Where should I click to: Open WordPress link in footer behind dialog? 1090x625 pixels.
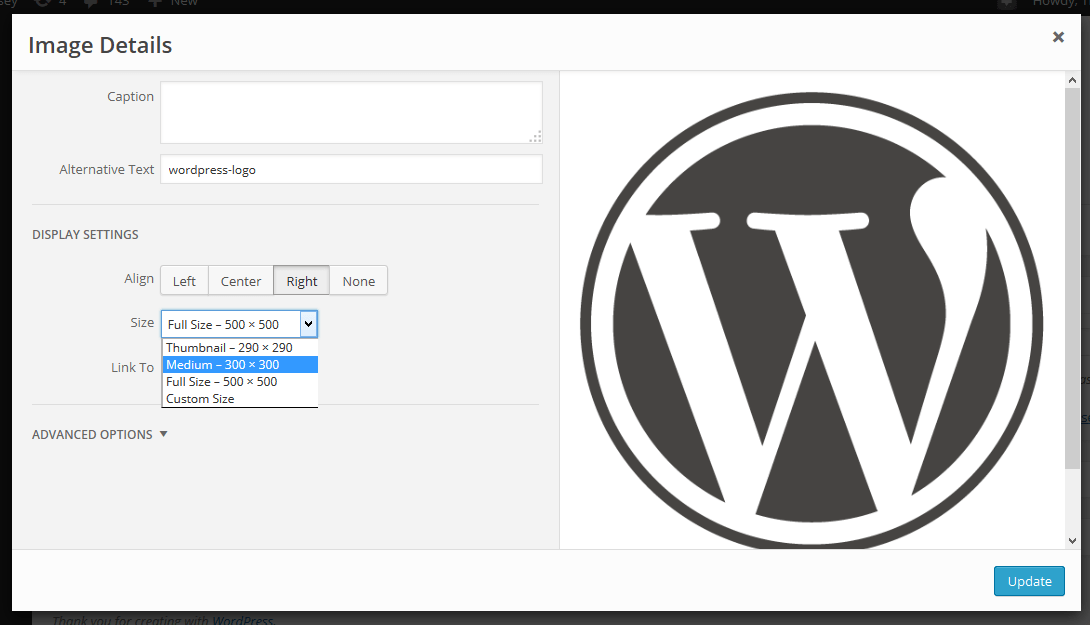tap(243, 619)
